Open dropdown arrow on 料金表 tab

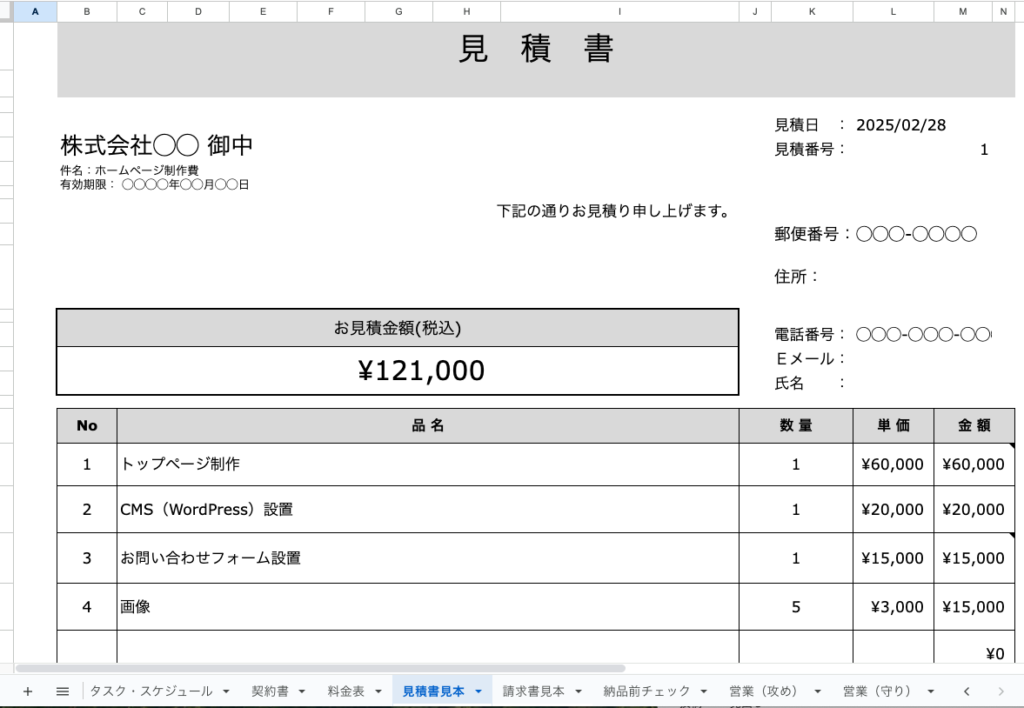click(x=378, y=691)
